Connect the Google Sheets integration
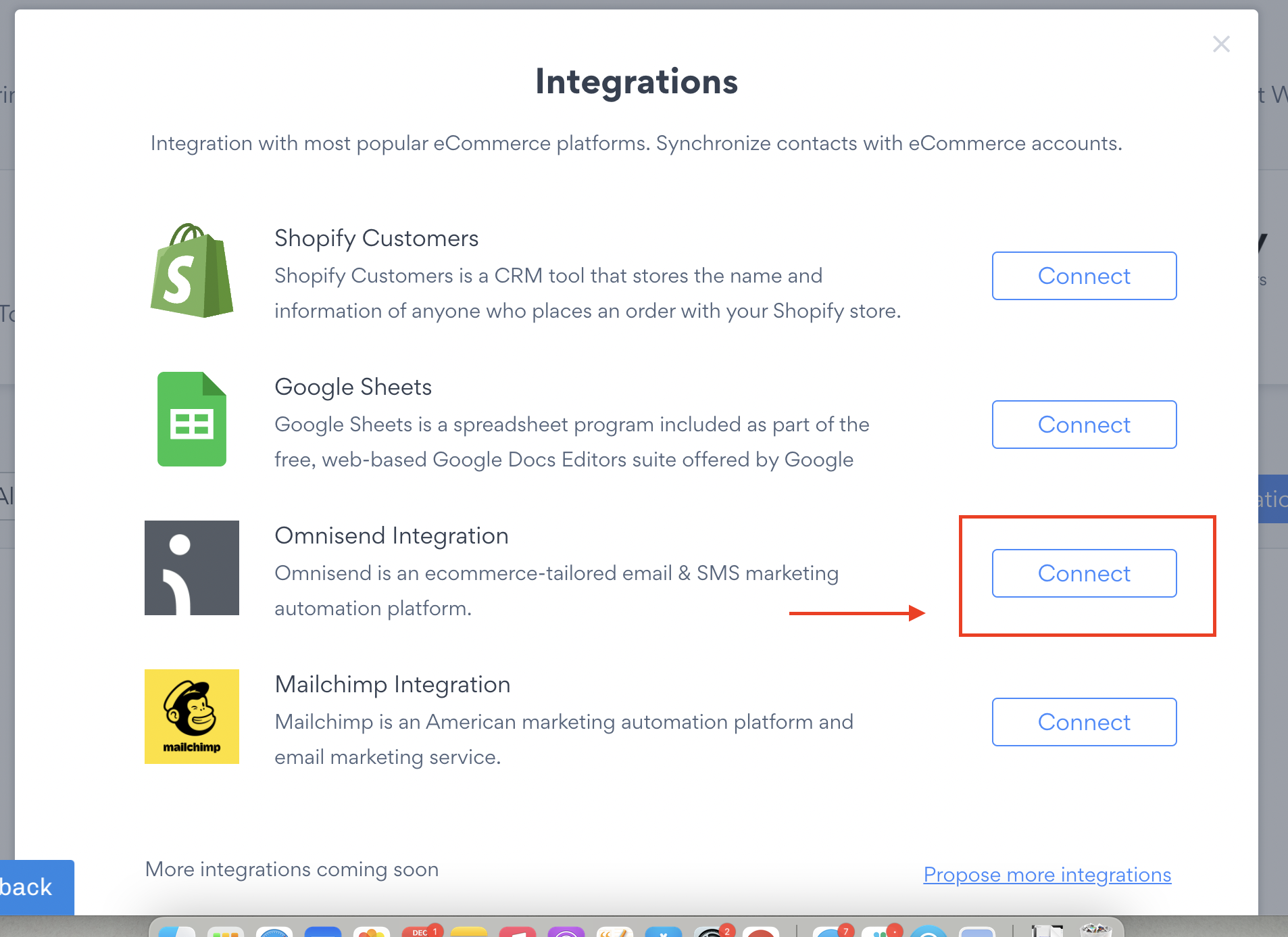This screenshot has width=1288, height=937. click(1084, 425)
